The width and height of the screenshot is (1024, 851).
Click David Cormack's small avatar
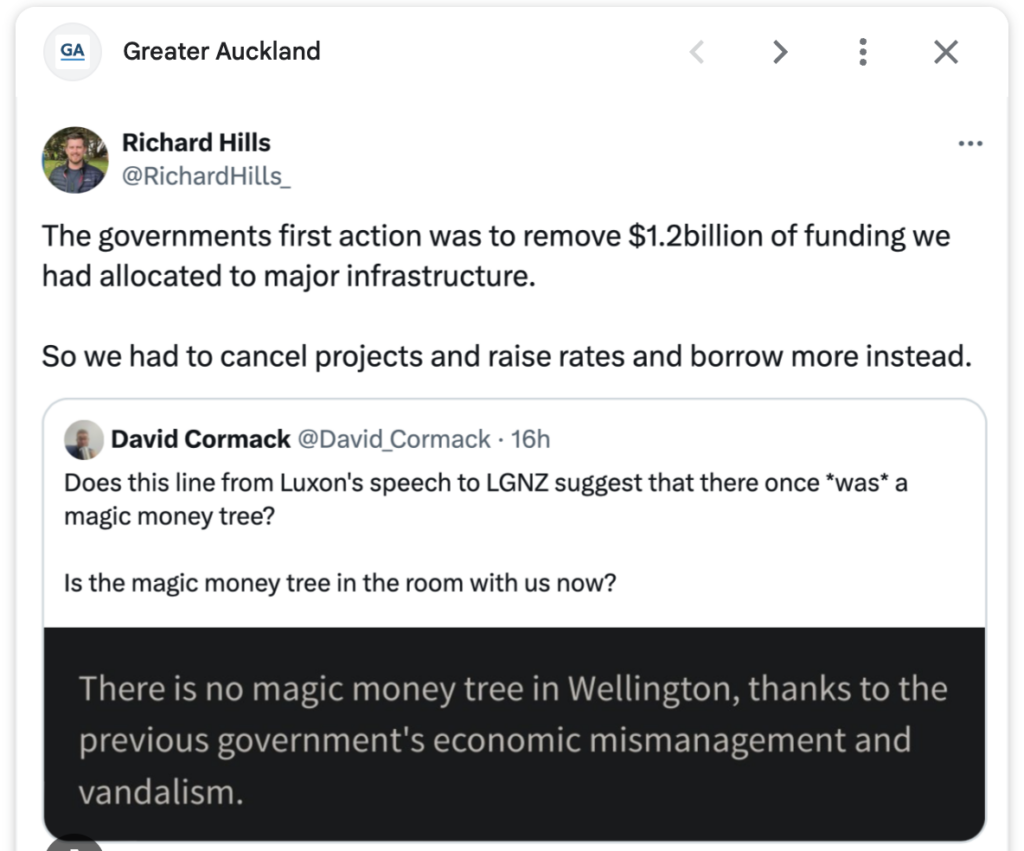point(84,439)
